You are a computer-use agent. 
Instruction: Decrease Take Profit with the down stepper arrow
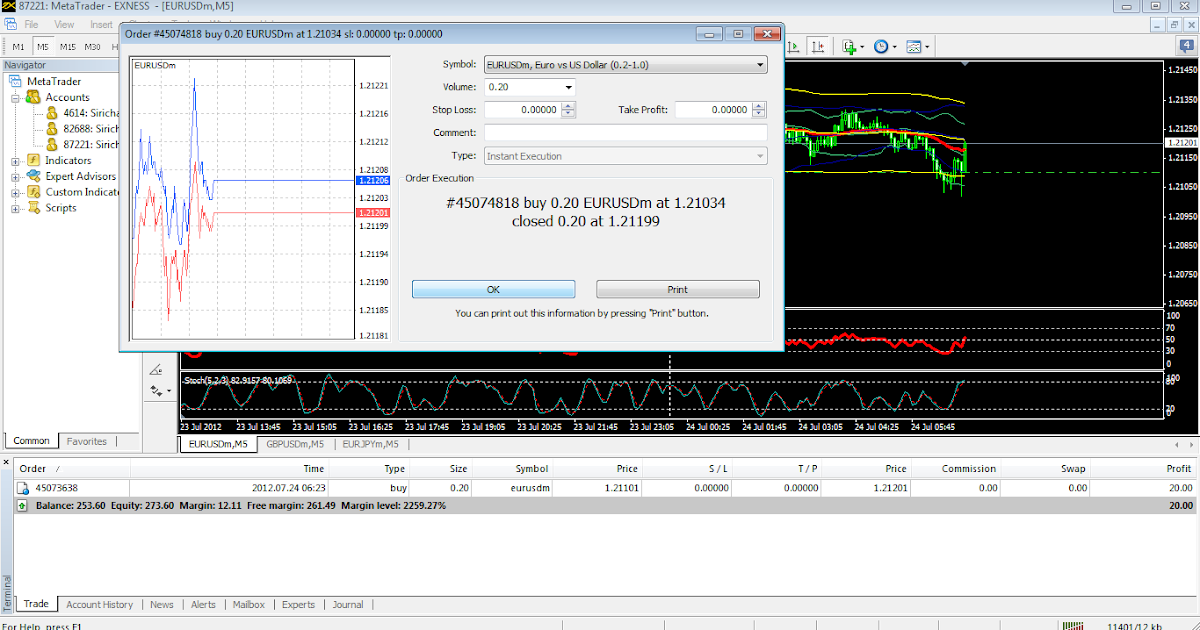coord(759,114)
